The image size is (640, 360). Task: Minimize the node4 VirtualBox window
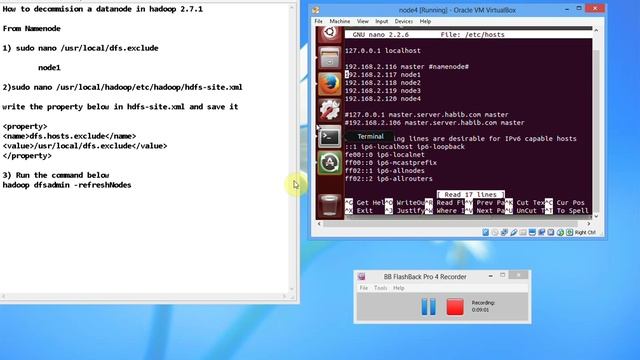click(x=567, y=9)
